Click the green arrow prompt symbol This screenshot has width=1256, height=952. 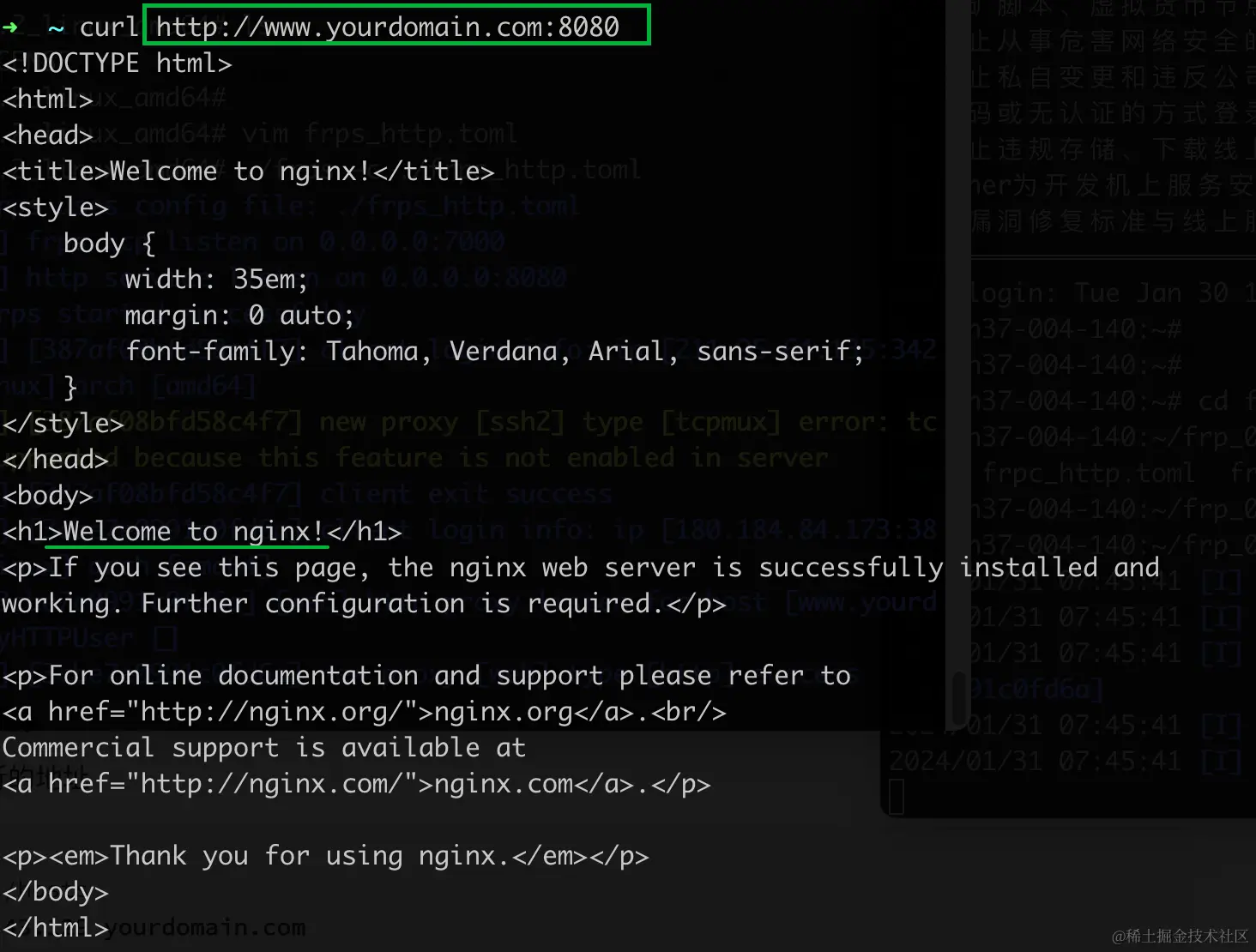pos(10,27)
